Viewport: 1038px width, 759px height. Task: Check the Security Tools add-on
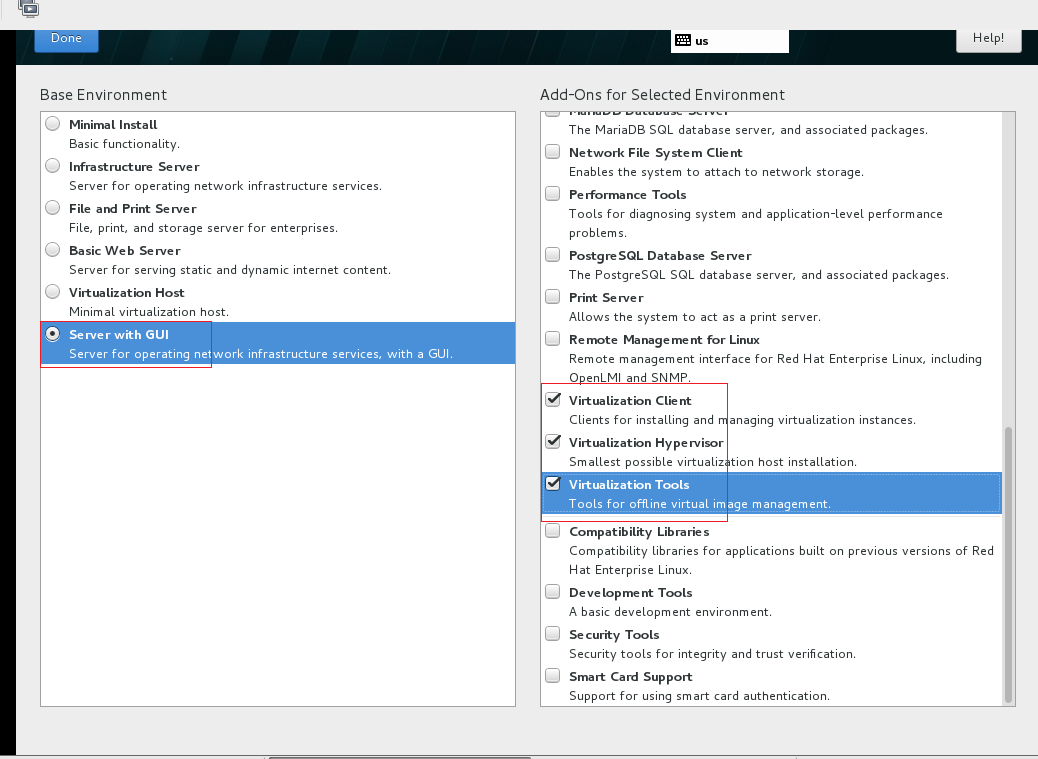552,633
